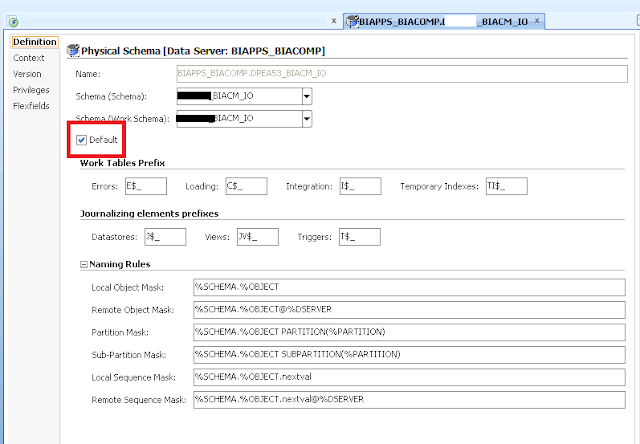Click the Local Sequence Mask field
Screen dimensions: 640x444
click(x=409, y=377)
